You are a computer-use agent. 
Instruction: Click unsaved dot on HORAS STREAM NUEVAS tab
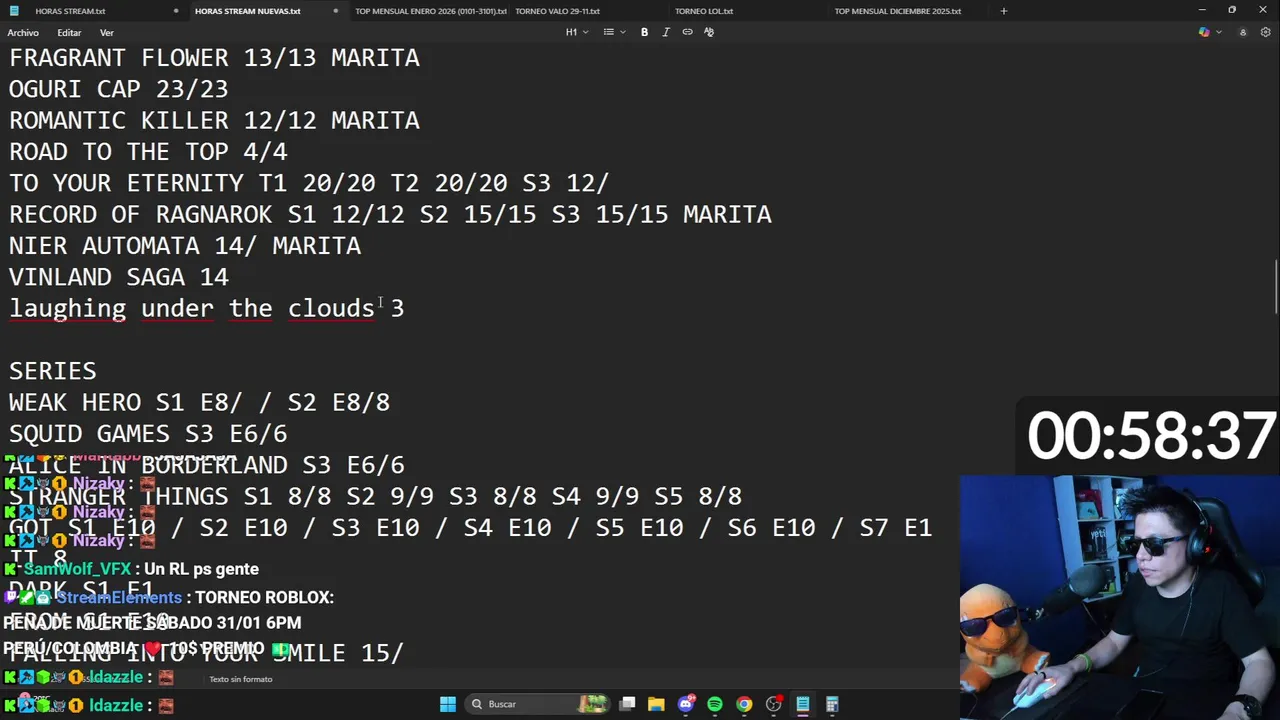point(335,11)
